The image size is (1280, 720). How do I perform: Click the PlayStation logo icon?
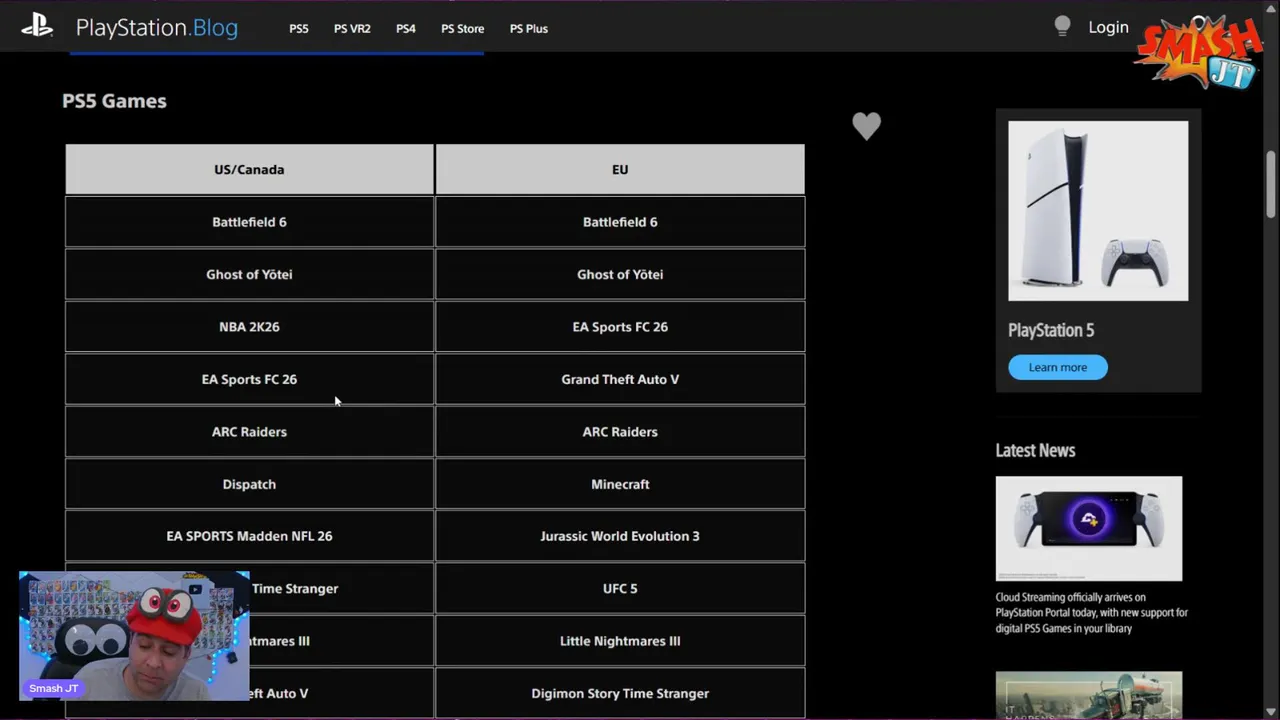pyautogui.click(x=37, y=26)
